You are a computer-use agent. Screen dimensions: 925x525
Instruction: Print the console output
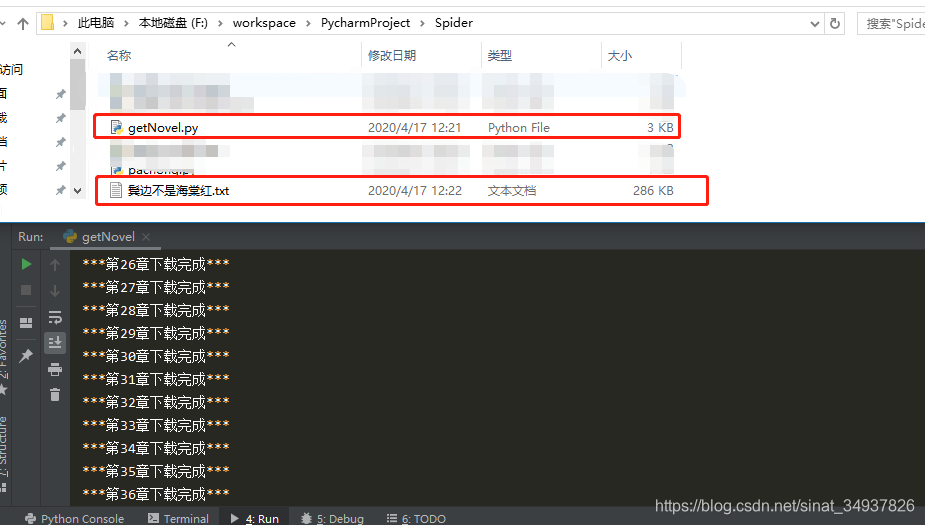(x=55, y=369)
